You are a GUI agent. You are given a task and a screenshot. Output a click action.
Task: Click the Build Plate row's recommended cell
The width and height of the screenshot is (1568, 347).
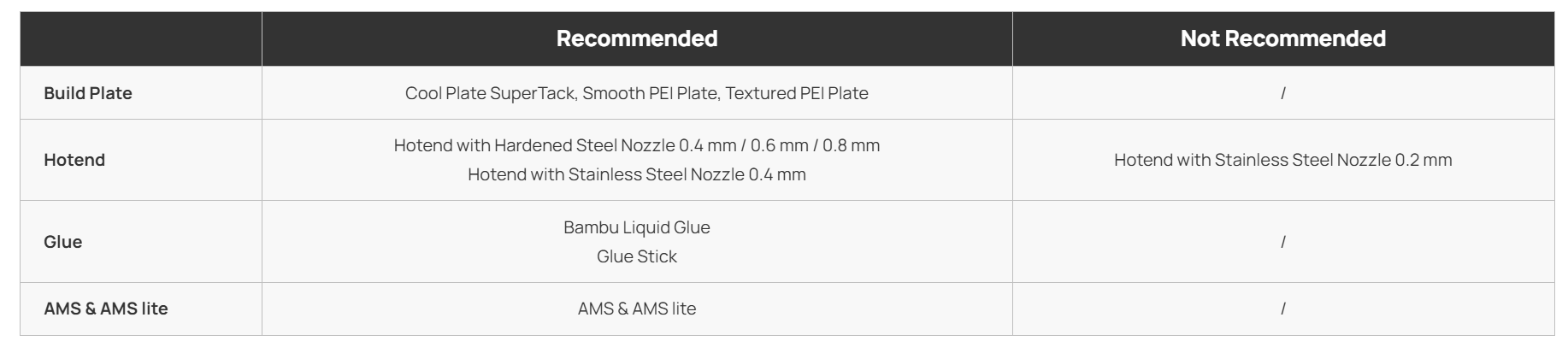point(637,93)
